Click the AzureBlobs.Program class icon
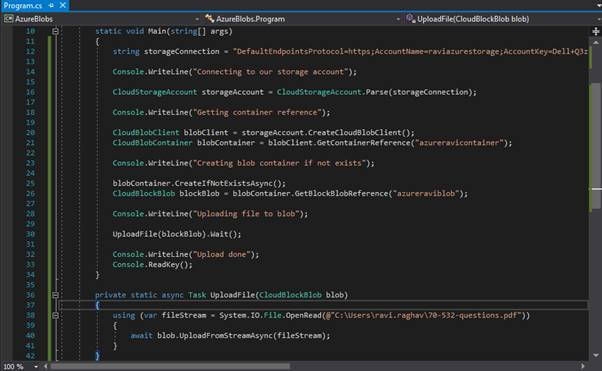 tap(209, 18)
